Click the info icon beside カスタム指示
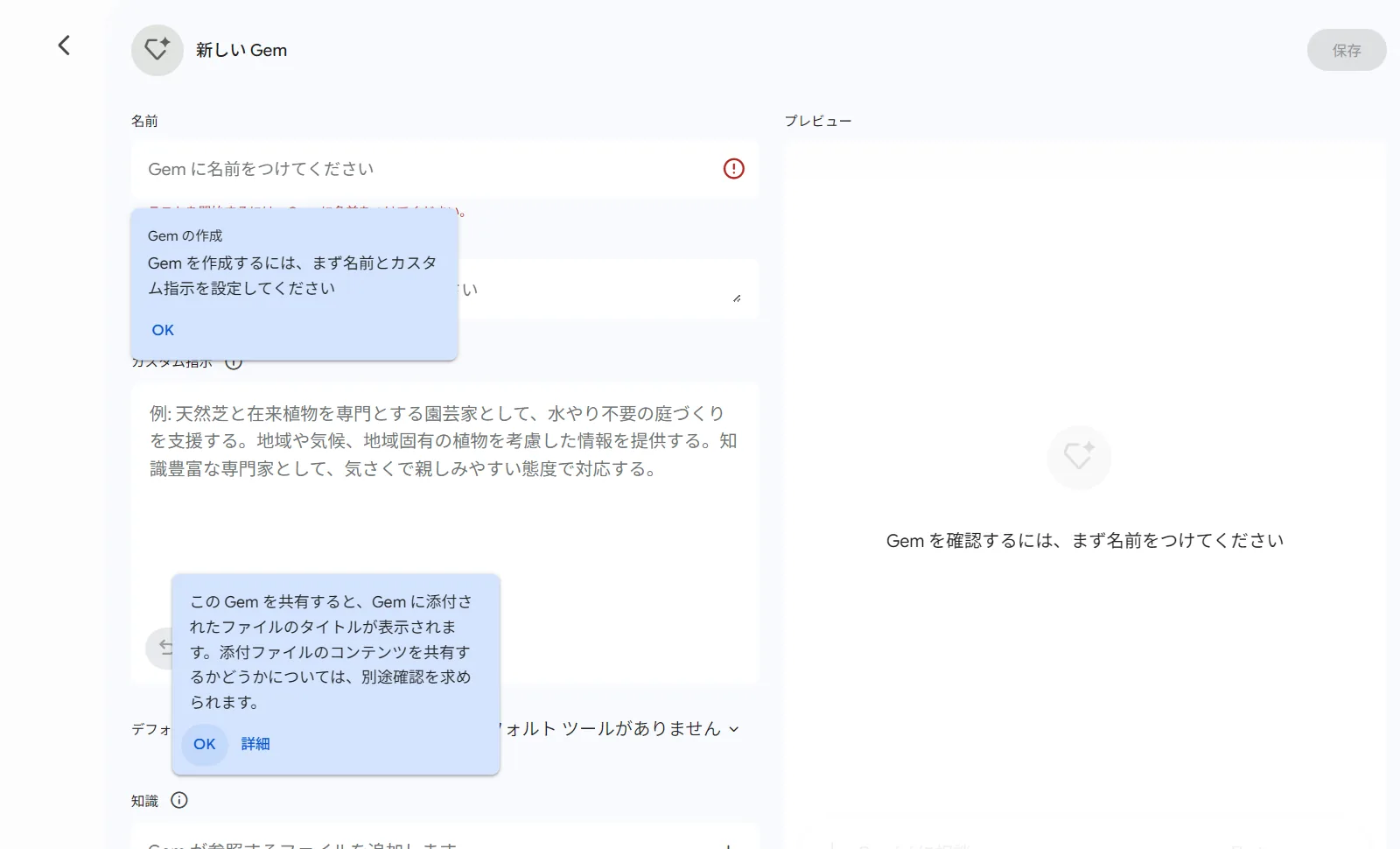Viewport: 1400px width, 849px height. 234,362
